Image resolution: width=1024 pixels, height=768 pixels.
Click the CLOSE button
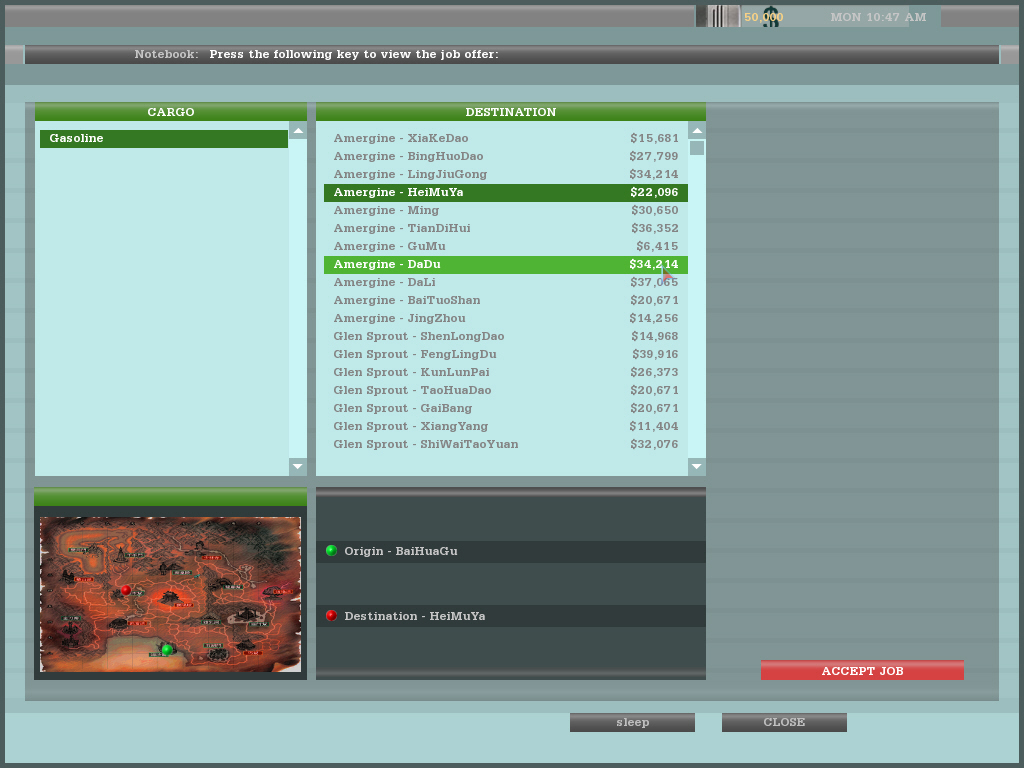784,722
